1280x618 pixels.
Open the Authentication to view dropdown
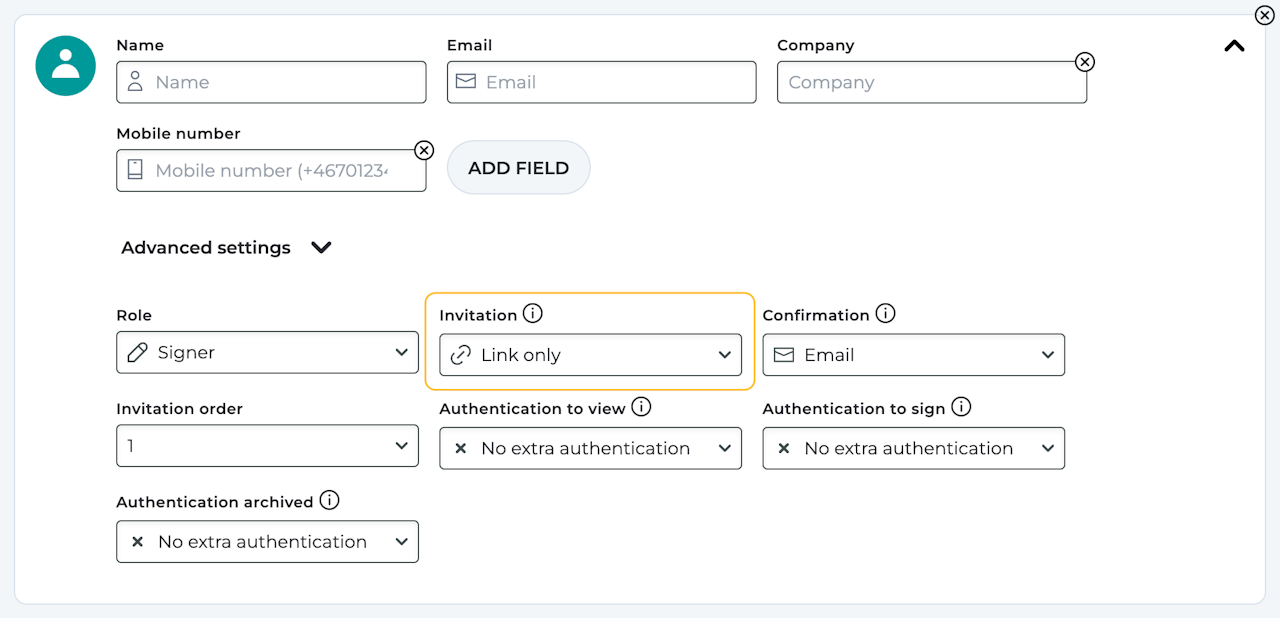point(590,448)
